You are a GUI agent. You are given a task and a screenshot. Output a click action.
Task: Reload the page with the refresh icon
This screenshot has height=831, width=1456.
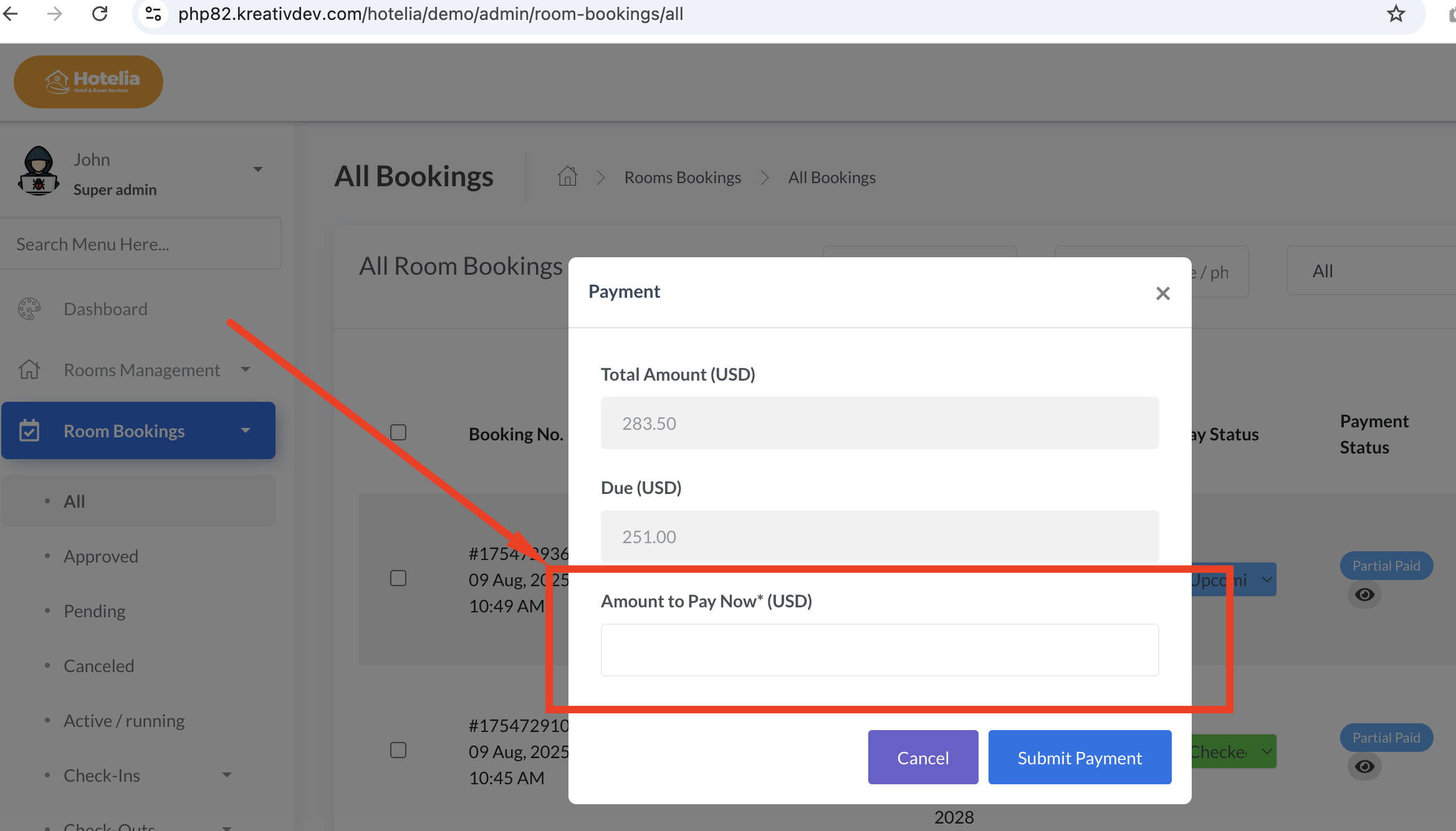[100, 13]
